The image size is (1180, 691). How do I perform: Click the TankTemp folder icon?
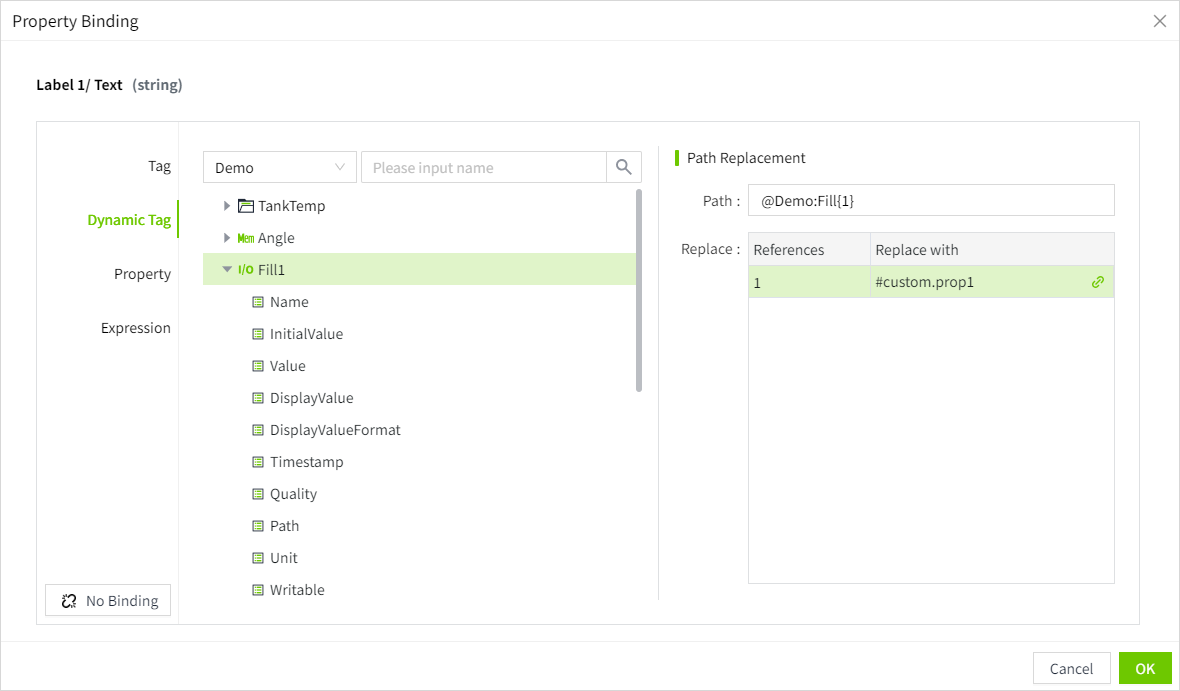click(246, 206)
